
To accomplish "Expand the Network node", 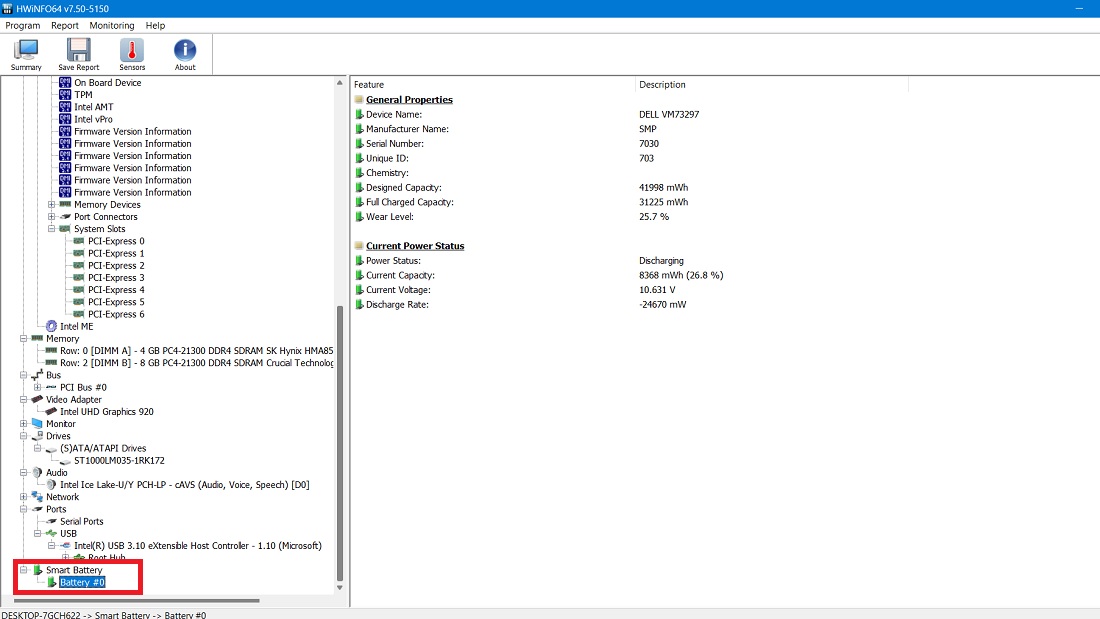I will coord(23,496).
